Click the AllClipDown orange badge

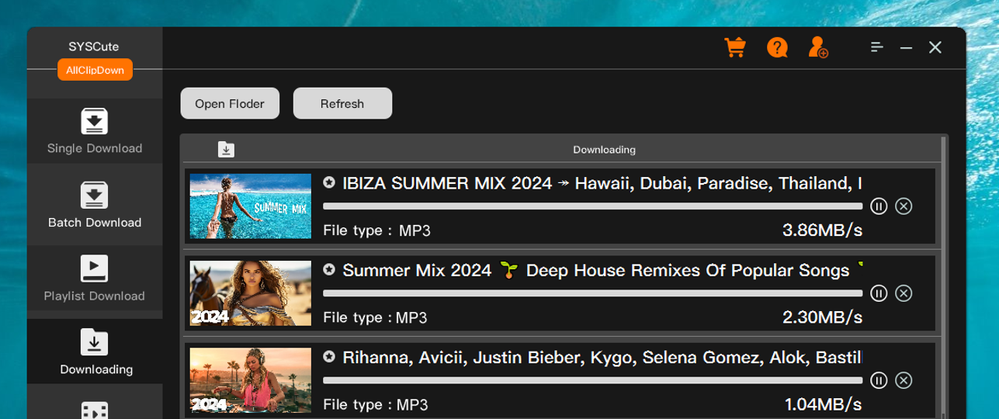[95, 70]
